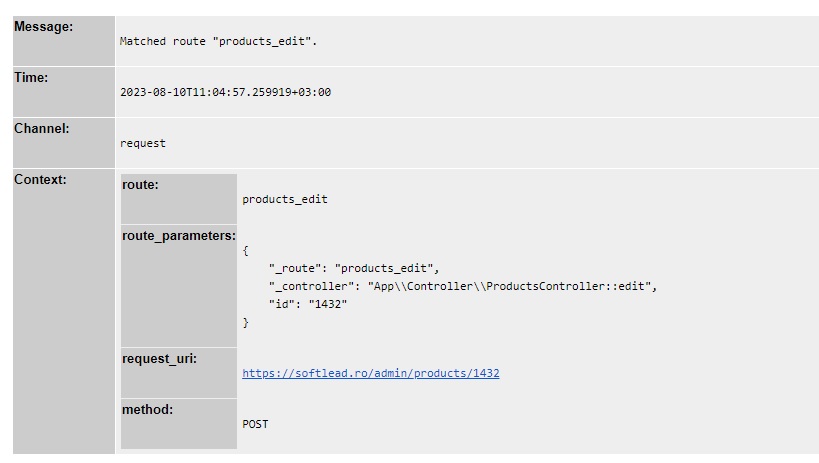This screenshot has height=463, width=819.
Task: Click the "id": "1432" JSON line
Action: click(307, 304)
